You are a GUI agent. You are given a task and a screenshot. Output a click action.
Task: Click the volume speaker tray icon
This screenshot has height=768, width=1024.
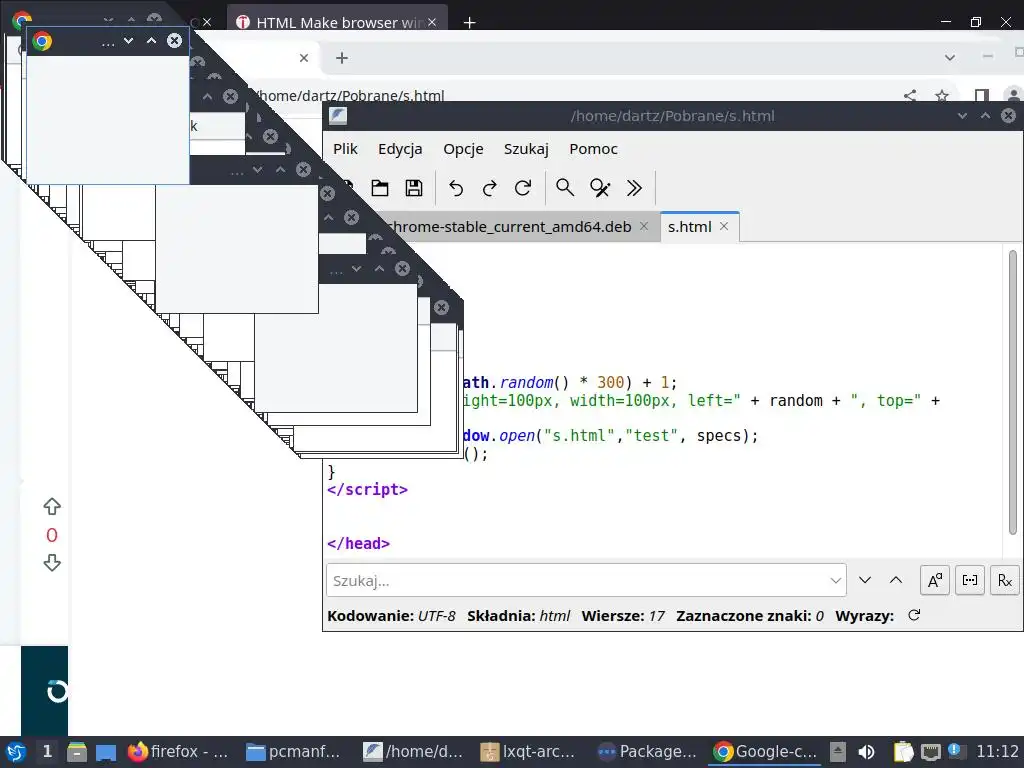coord(867,752)
